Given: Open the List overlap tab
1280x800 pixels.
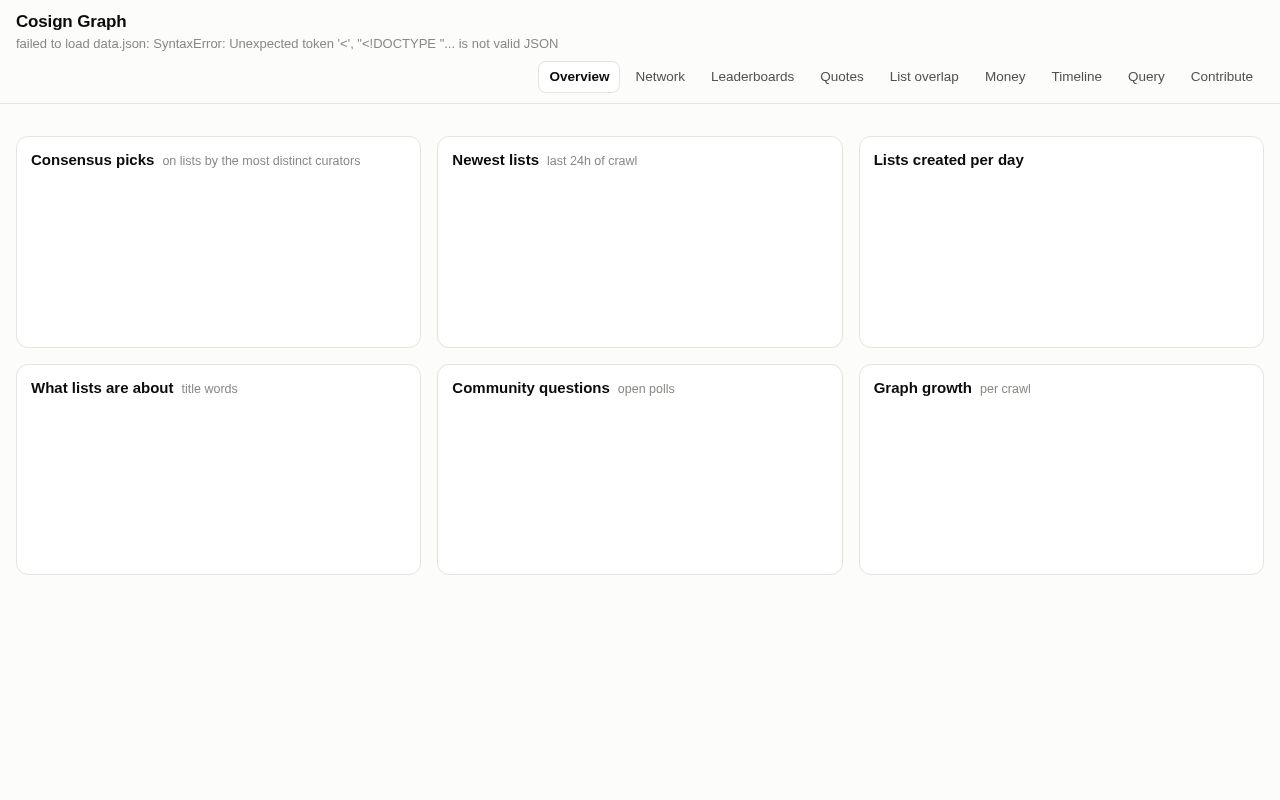Looking at the screenshot, I should [924, 77].
